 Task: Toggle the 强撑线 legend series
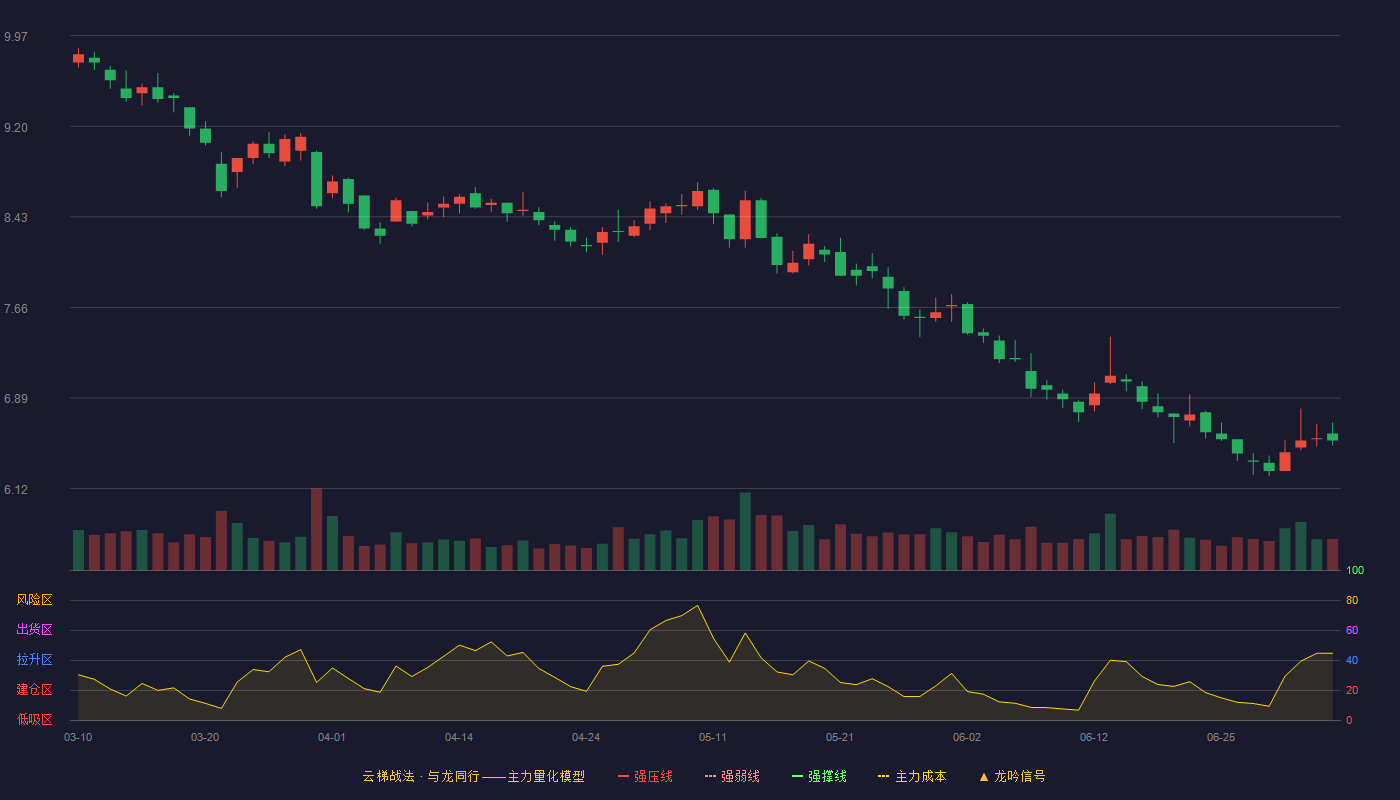pyautogui.click(x=819, y=776)
